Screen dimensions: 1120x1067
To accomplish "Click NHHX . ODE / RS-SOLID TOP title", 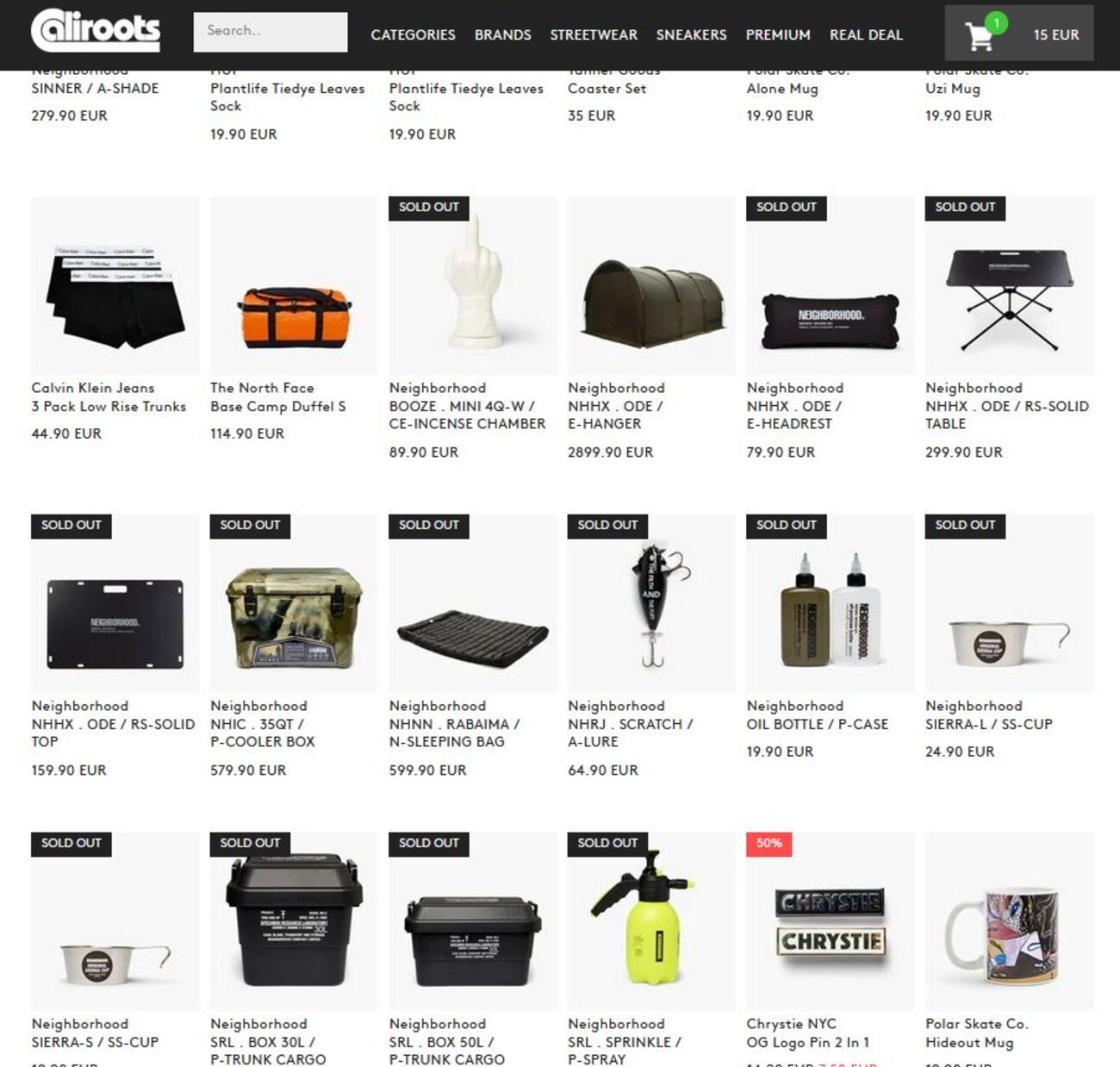I will pyautogui.click(x=114, y=733).
